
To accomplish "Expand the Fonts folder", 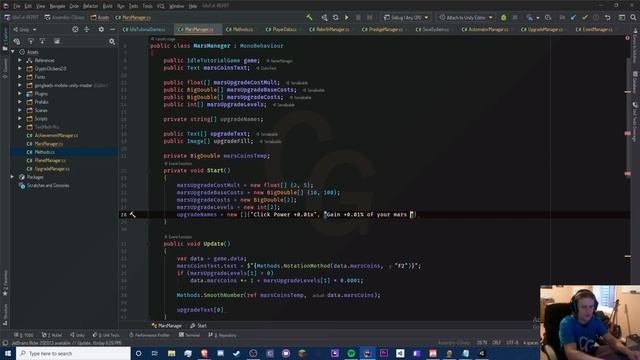I will point(20,77).
